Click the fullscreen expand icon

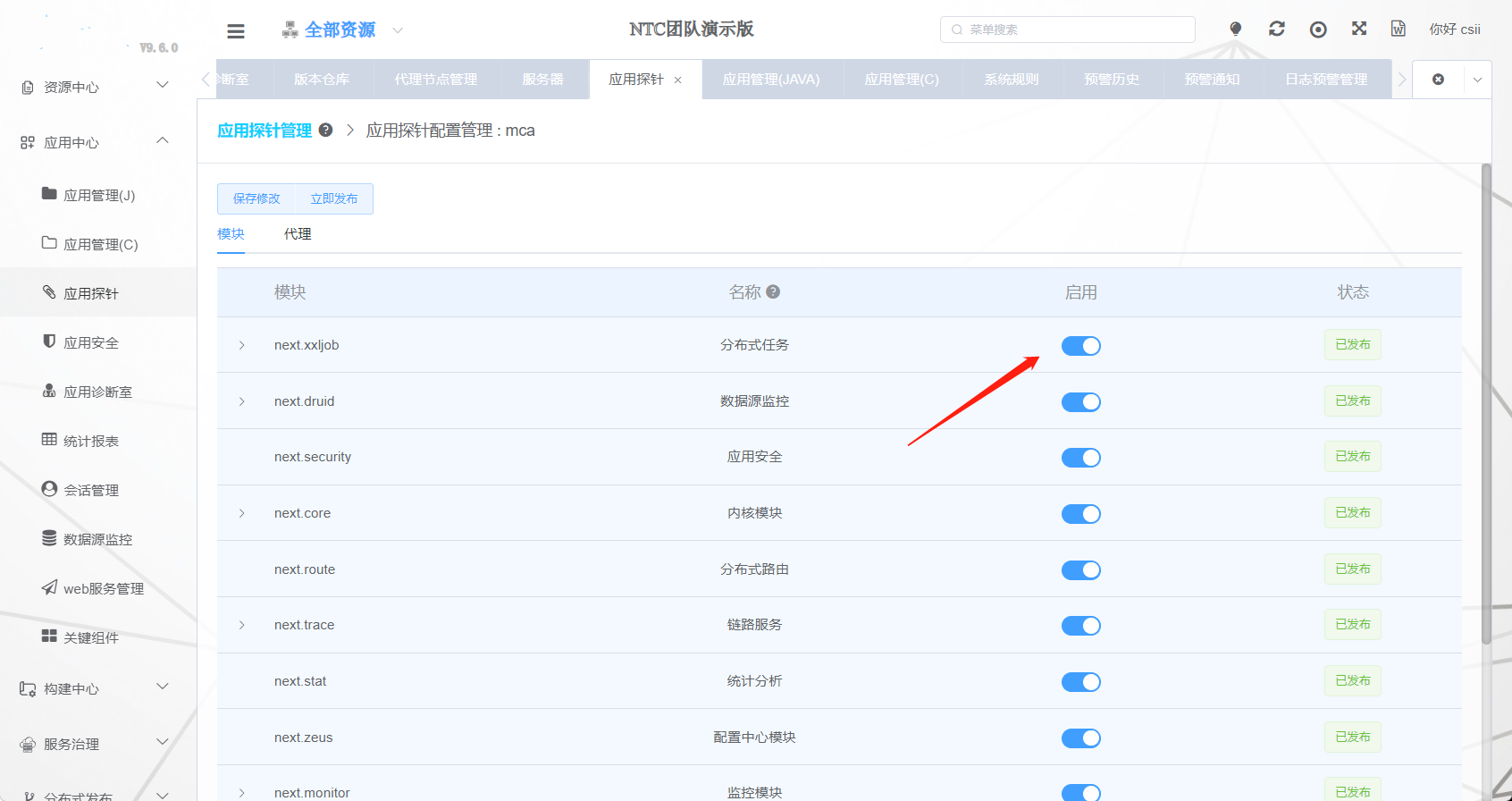1359,29
